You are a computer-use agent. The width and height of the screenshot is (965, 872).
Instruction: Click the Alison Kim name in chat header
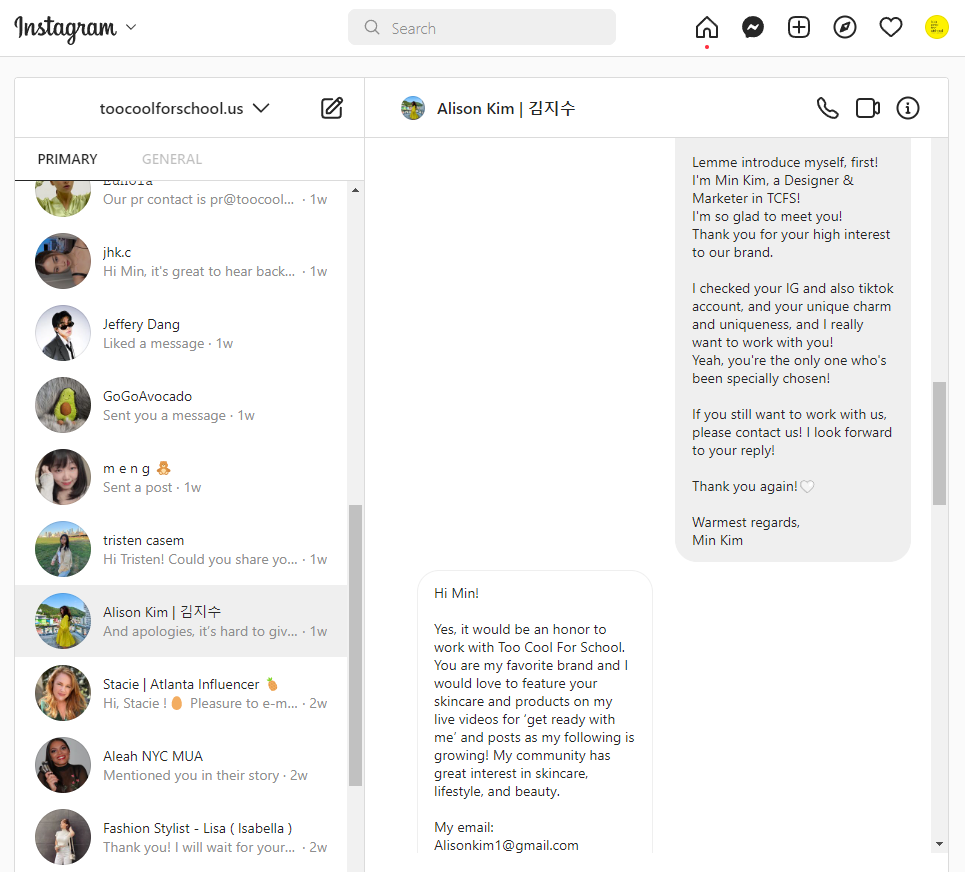(x=506, y=108)
